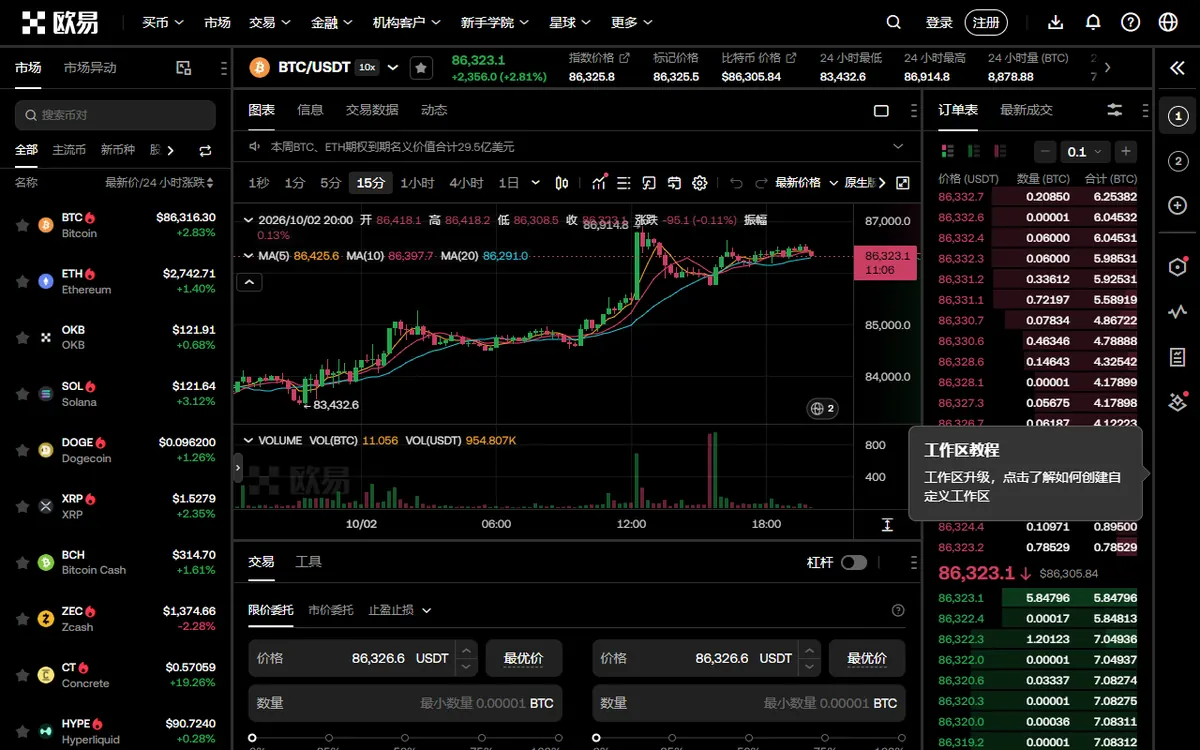Click the redo arrow in chart toolbar
The height and width of the screenshot is (750, 1200).
click(x=761, y=183)
